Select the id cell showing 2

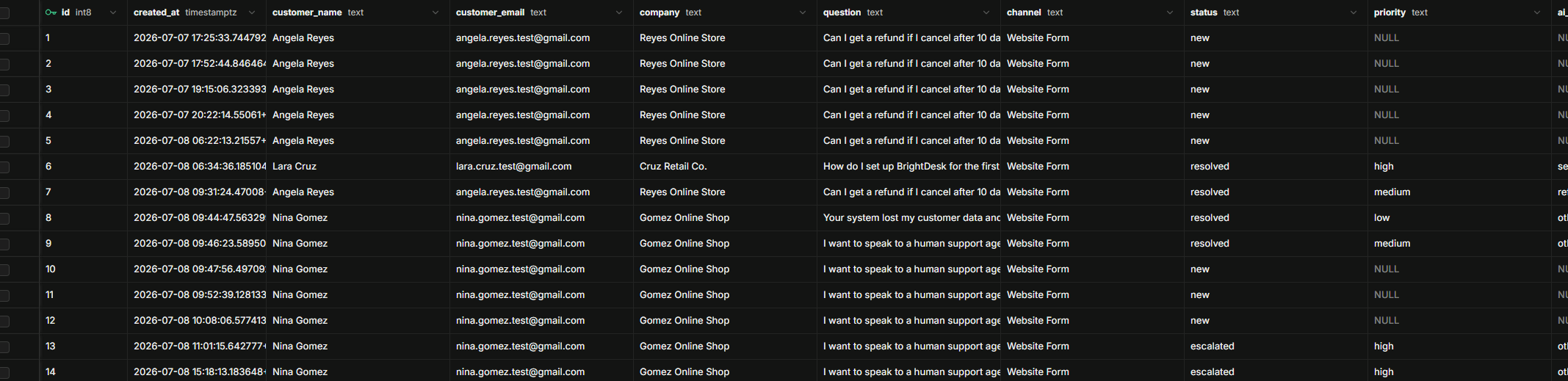[x=83, y=64]
